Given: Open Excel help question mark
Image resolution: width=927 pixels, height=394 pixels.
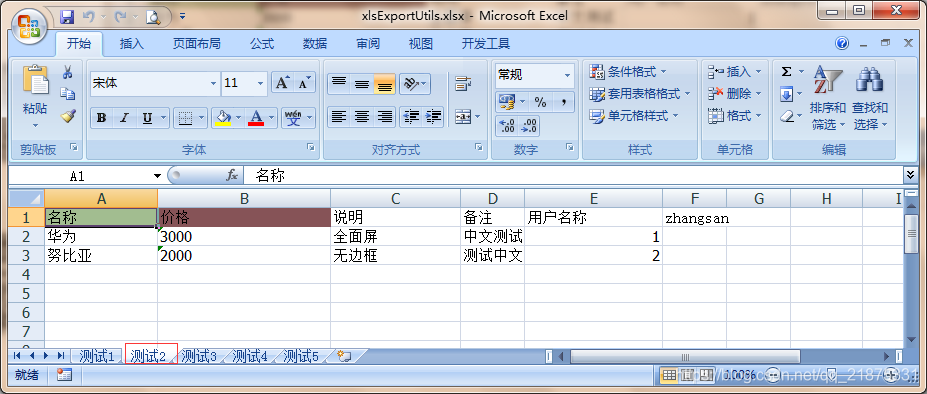Looking at the screenshot, I should (x=842, y=43).
